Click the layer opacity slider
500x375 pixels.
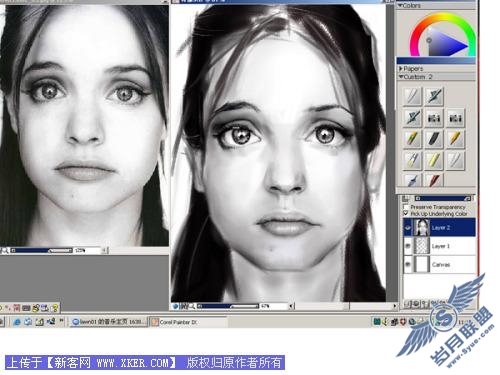443,199
